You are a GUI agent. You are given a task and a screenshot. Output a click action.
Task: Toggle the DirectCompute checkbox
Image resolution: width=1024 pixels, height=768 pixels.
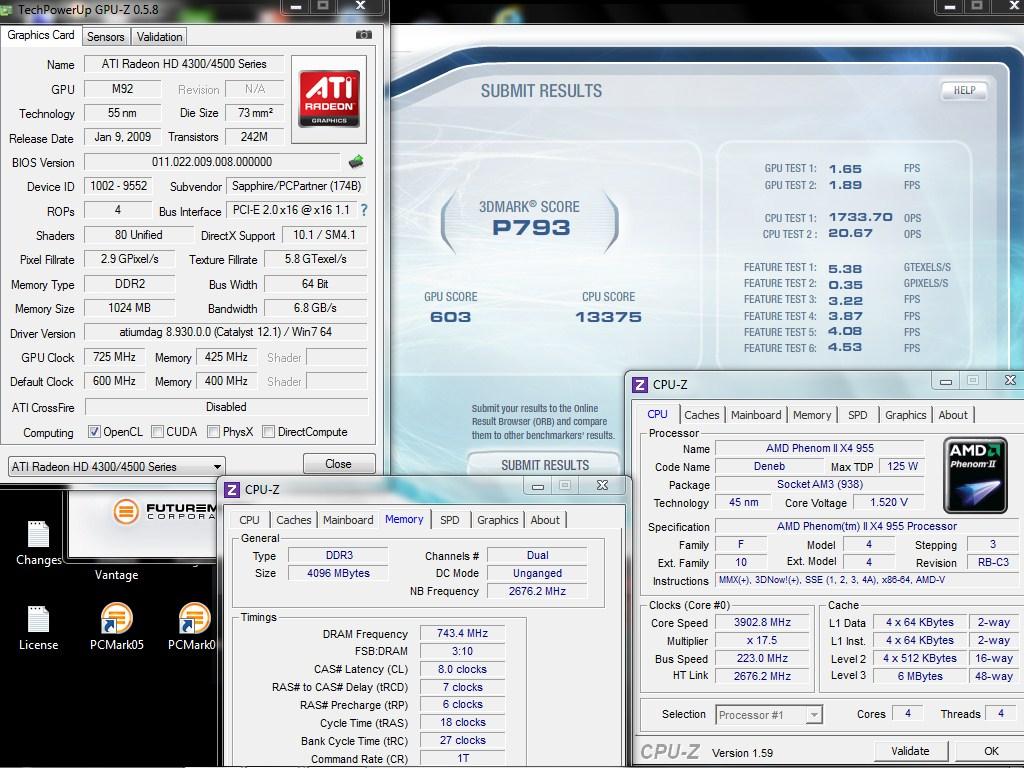[268, 432]
